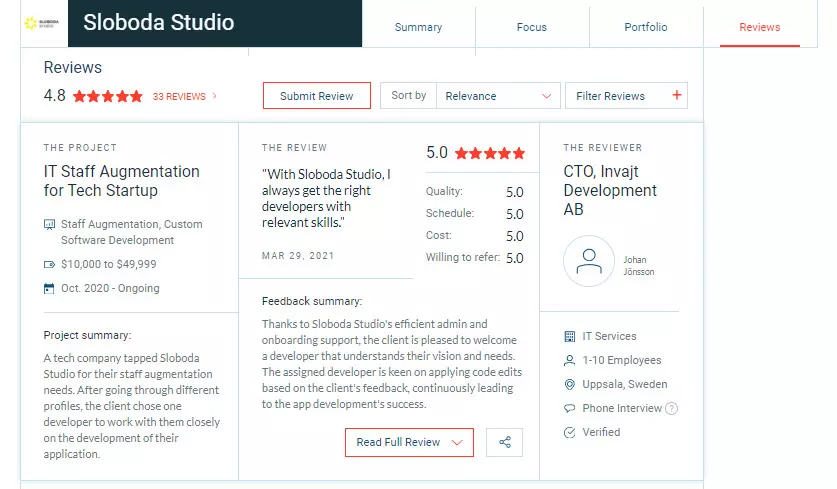The width and height of the screenshot is (837, 489).
Task: Click the IT Services industry text
Action: (609, 336)
